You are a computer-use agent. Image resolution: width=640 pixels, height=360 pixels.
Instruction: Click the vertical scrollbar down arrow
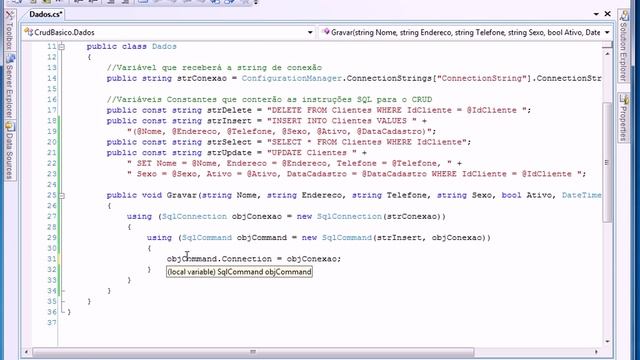point(607,341)
